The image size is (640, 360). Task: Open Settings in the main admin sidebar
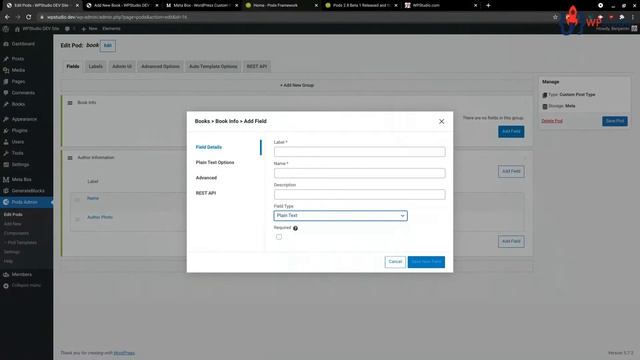coord(20,164)
